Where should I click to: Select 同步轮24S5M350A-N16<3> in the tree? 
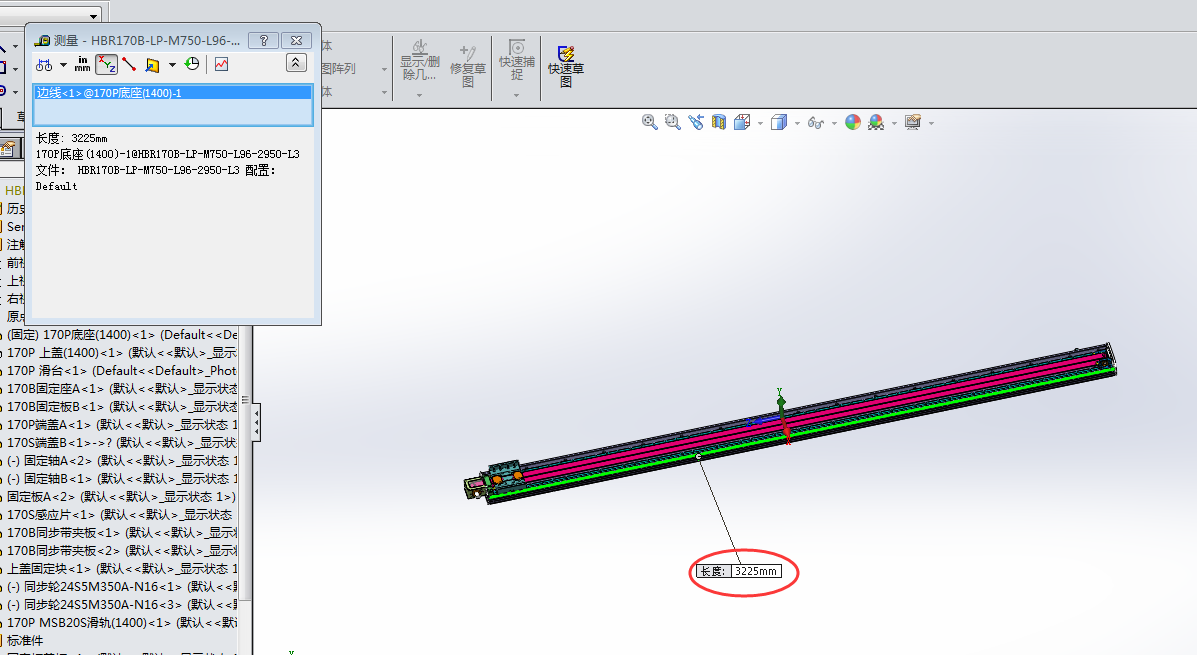tap(122, 605)
